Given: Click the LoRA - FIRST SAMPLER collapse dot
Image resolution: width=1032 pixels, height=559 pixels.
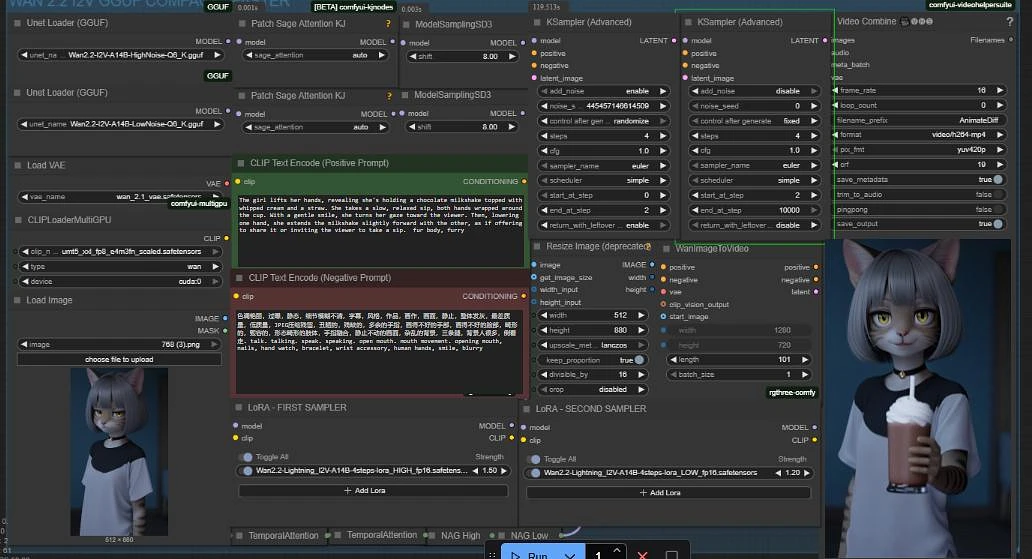Looking at the screenshot, I should point(239,408).
